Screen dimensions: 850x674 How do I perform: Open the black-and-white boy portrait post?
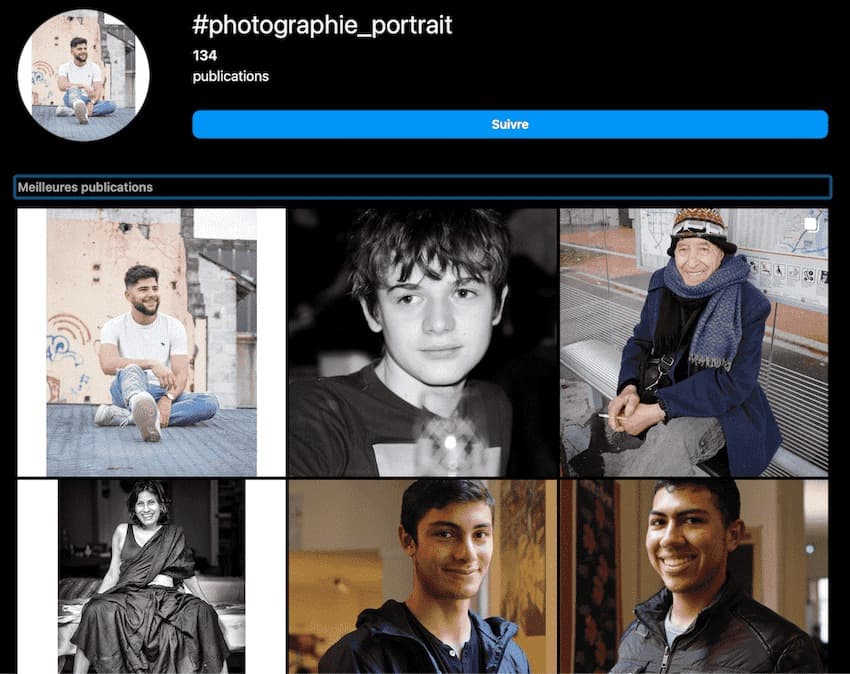click(423, 342)
